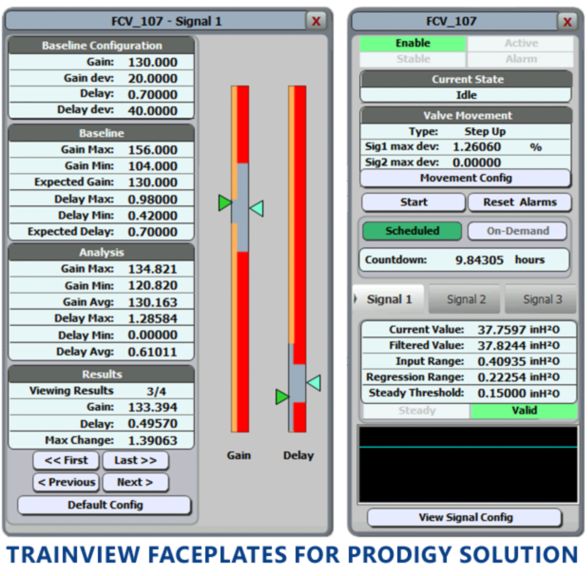The height and width of the screenshot is (576, 588).
Task: Close the FCV_107 faceplate window
Action: click(567, 21)
